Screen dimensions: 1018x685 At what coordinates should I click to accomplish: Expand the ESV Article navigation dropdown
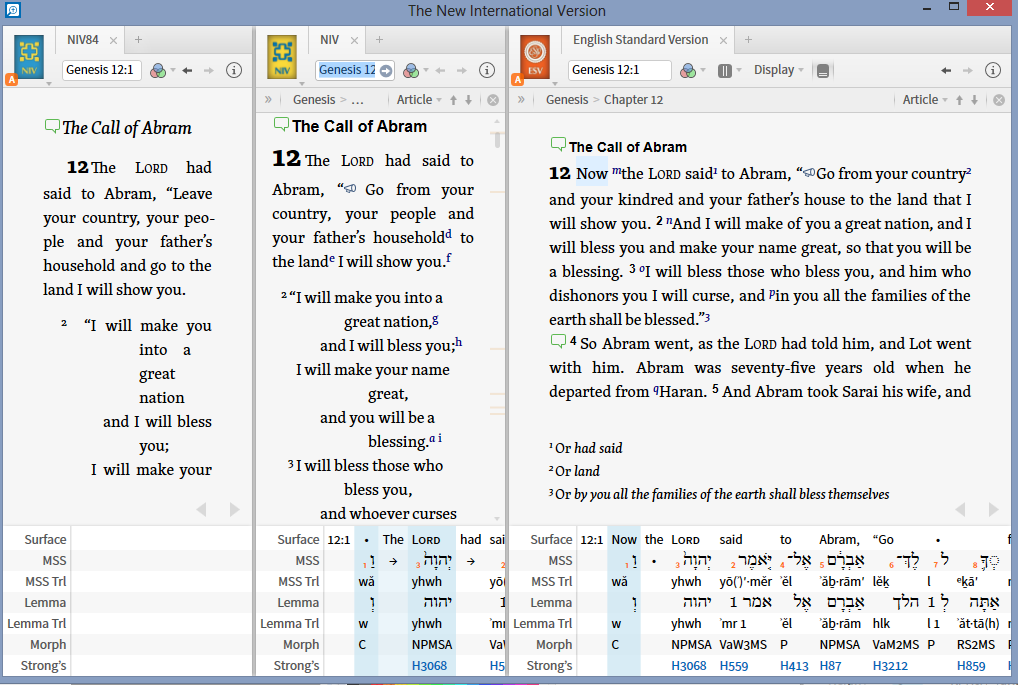(925, 100)
